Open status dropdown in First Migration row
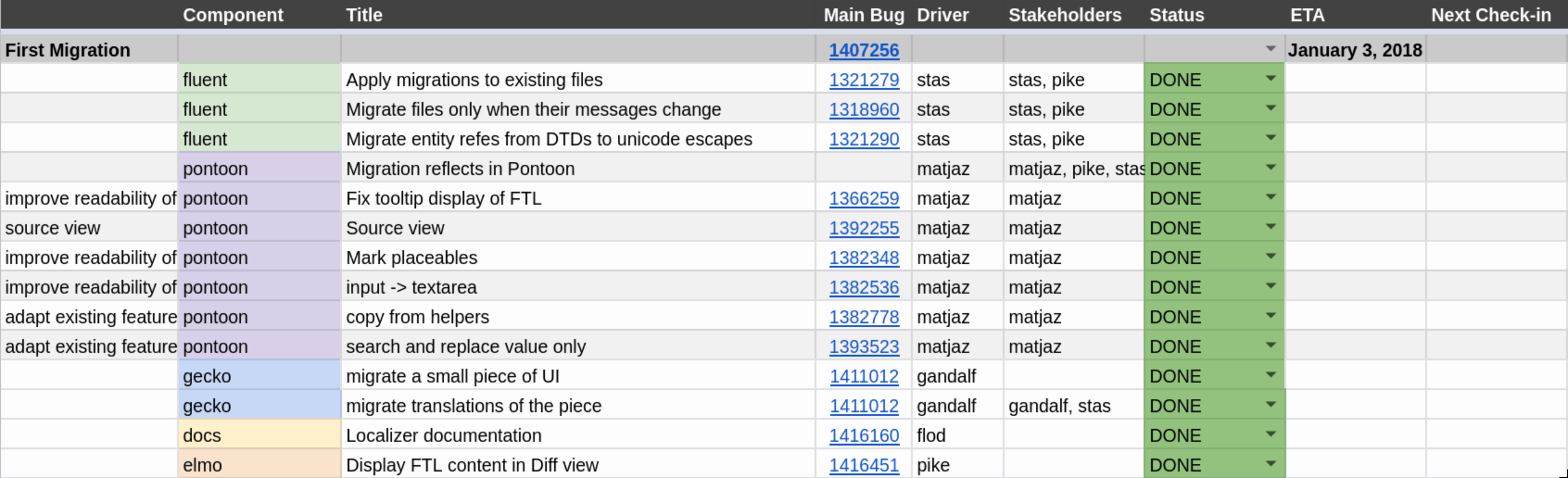This screenshot has width=1568, height=478. tap(1271, 49)
